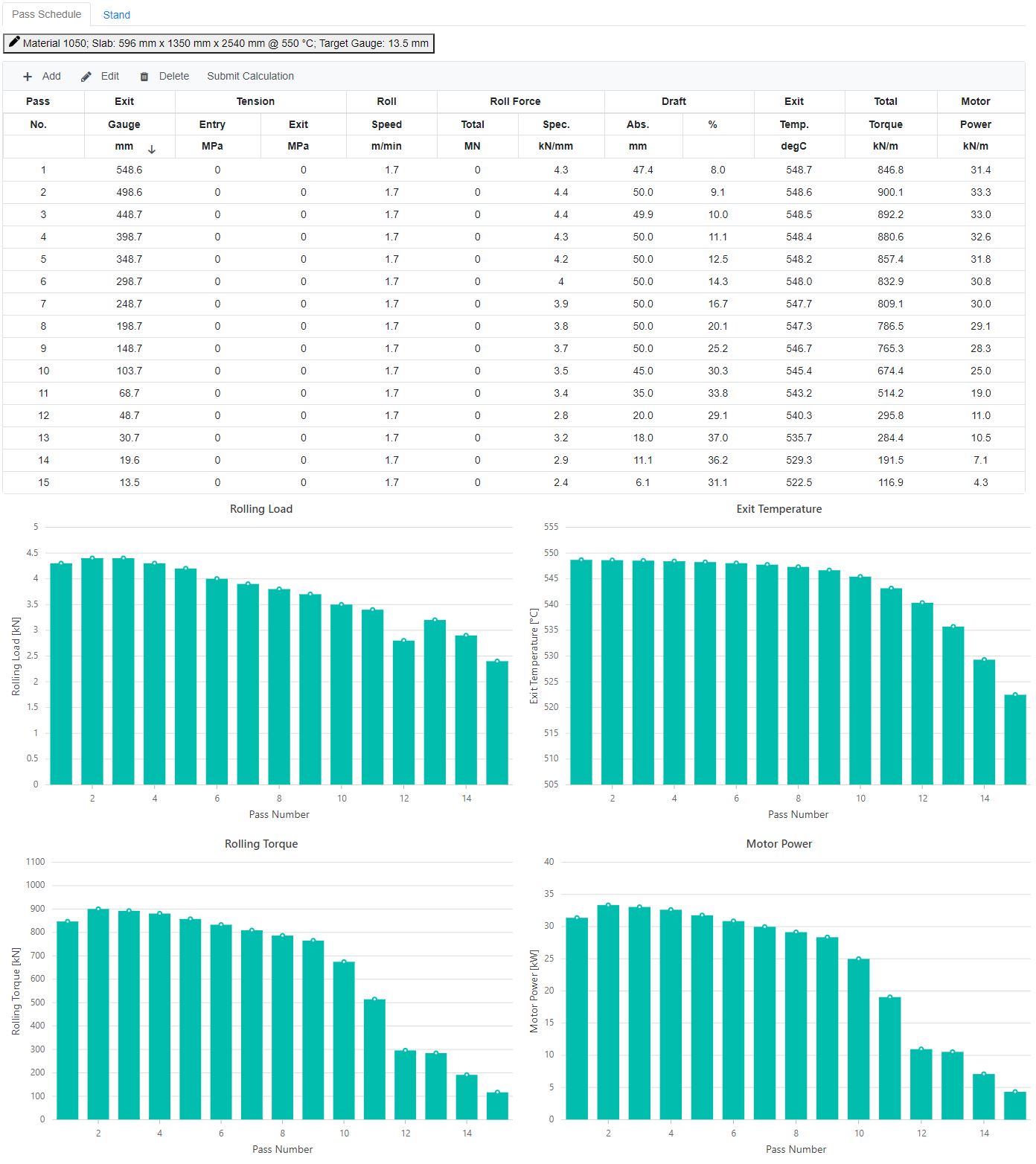Open the material and slab settings button
This screenshot has height=1164, width=1036.
click(219, 43)
